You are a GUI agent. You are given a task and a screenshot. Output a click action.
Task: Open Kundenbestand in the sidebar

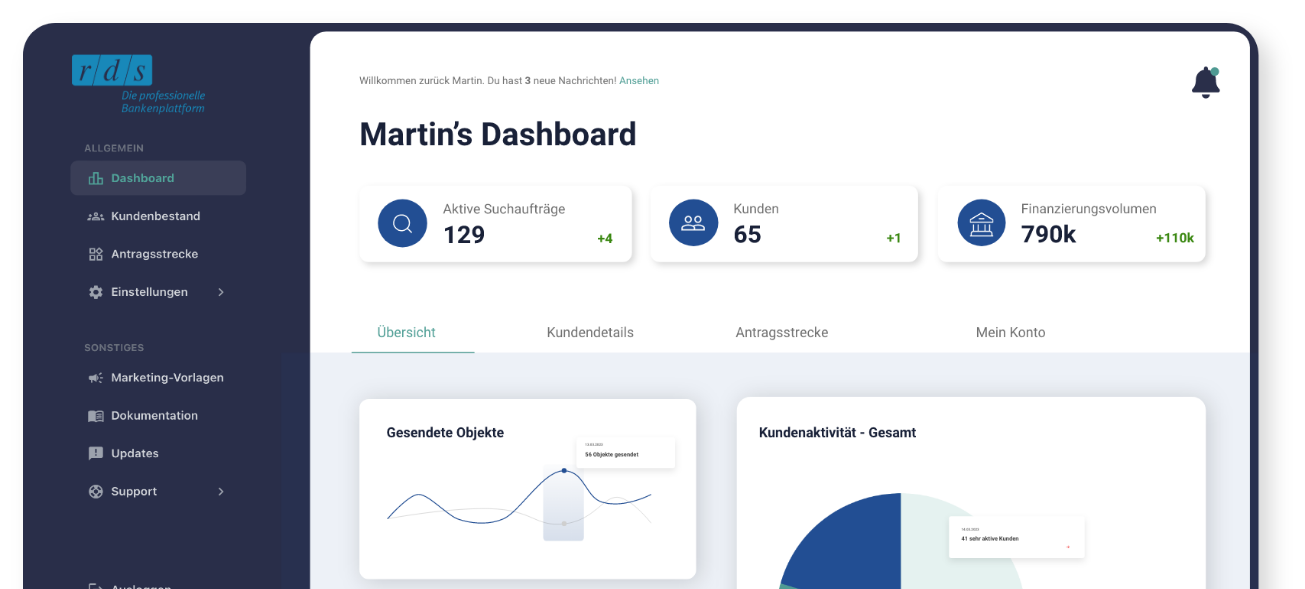[155, 216]
